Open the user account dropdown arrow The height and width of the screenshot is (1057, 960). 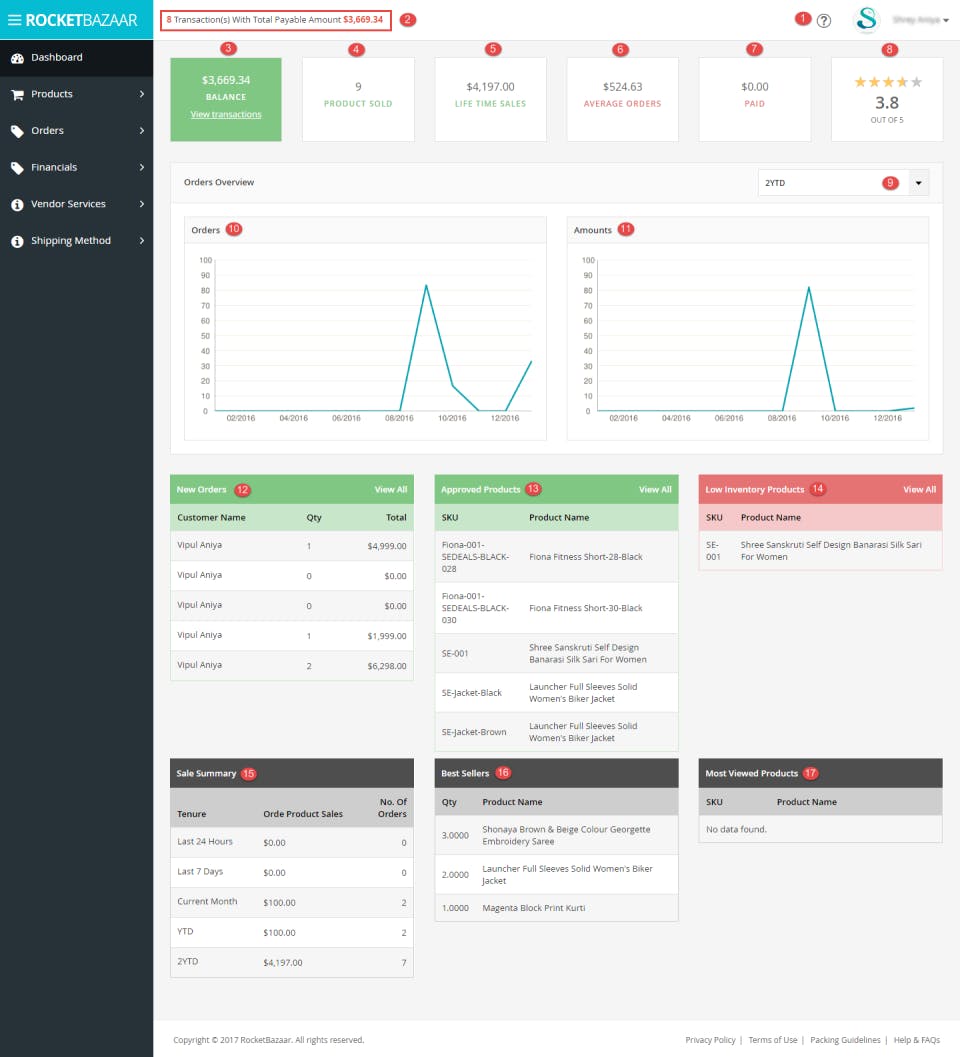point(946,20)
